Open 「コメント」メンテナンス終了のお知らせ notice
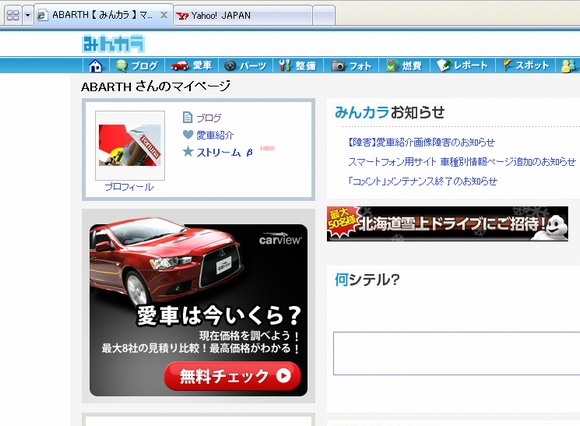Viewport: 580px width, 426px height. 422,181
